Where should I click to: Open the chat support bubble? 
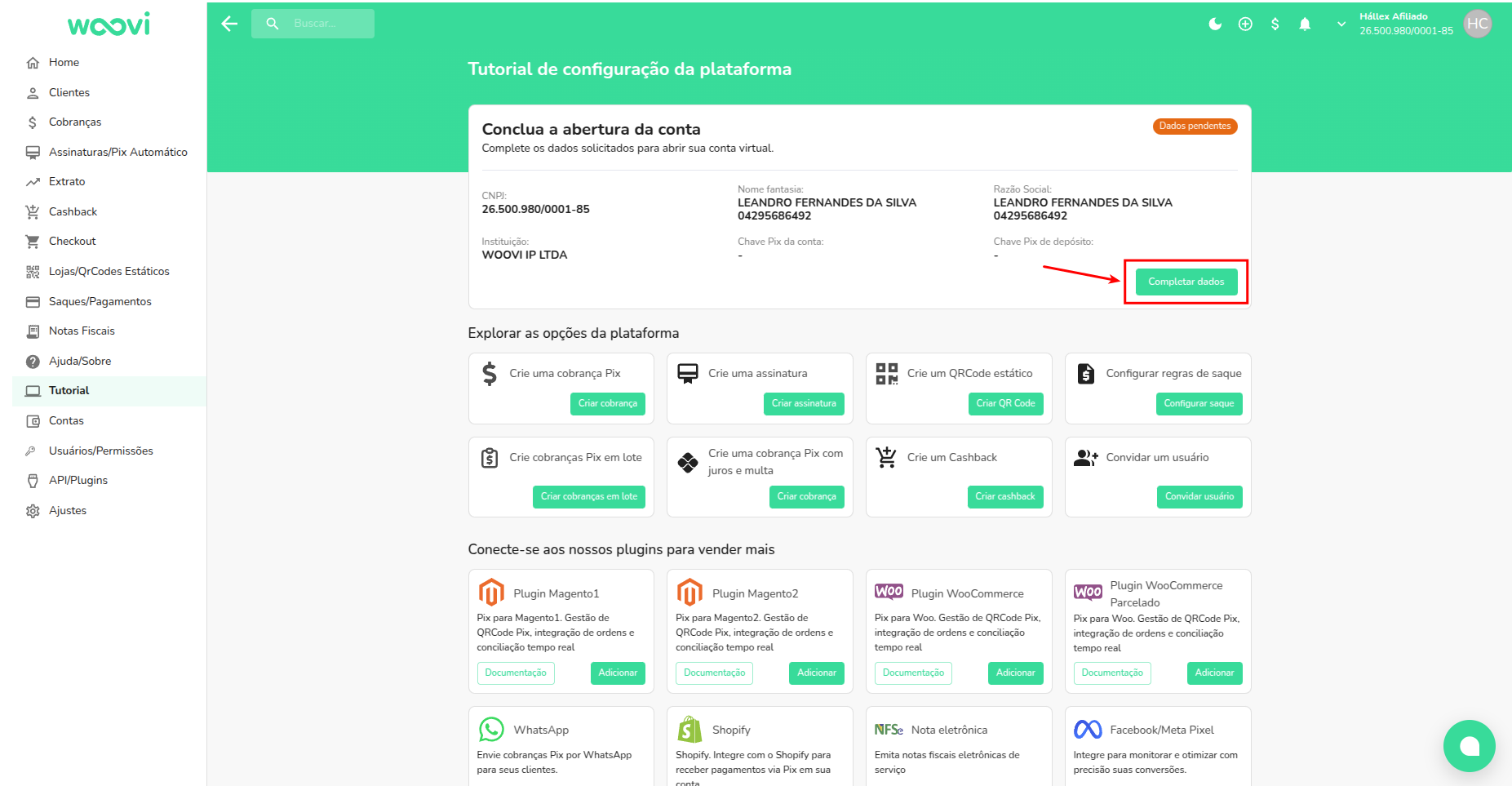1469,745
